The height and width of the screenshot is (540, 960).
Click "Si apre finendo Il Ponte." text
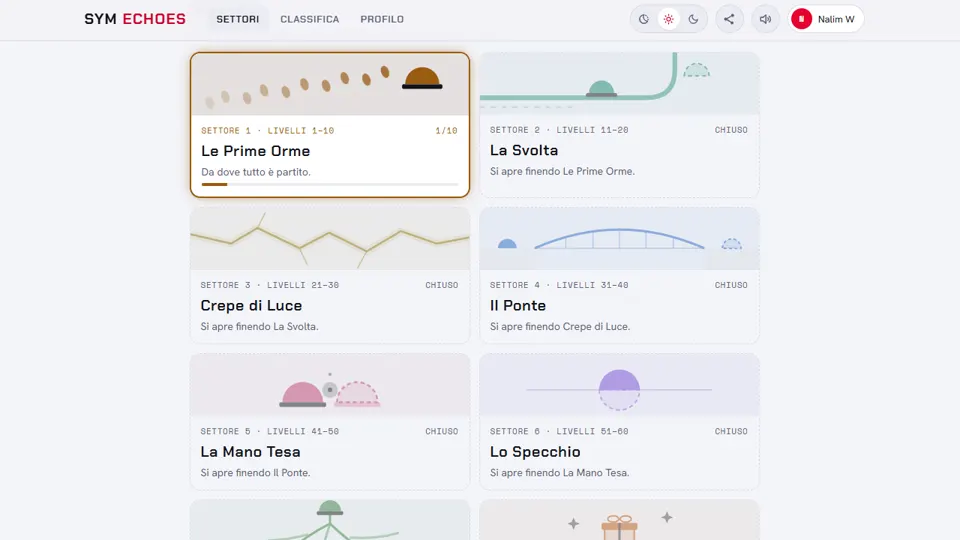(x=255, y=473)
